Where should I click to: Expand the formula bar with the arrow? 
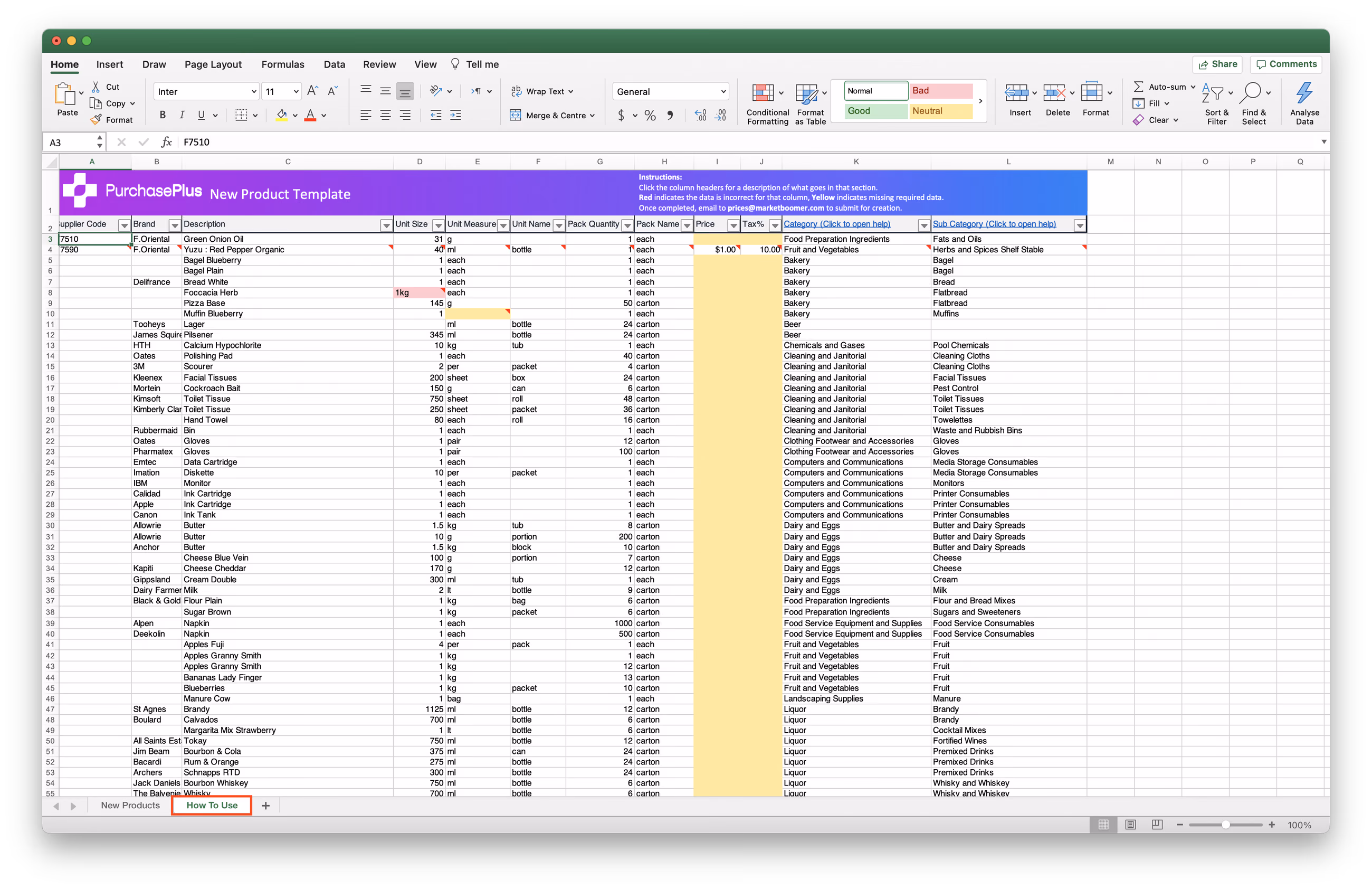(x=1324, y=142)
